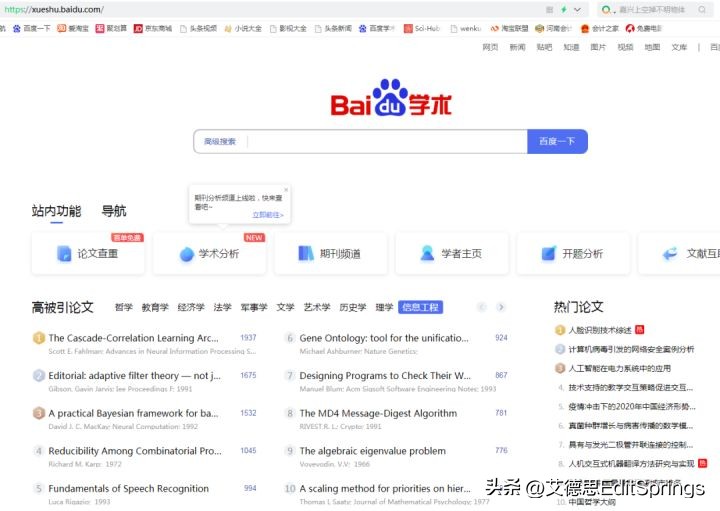This screenshot has height=511, width=720.
Task: Click the grid icon in the address bar
Action: (550, 9)
